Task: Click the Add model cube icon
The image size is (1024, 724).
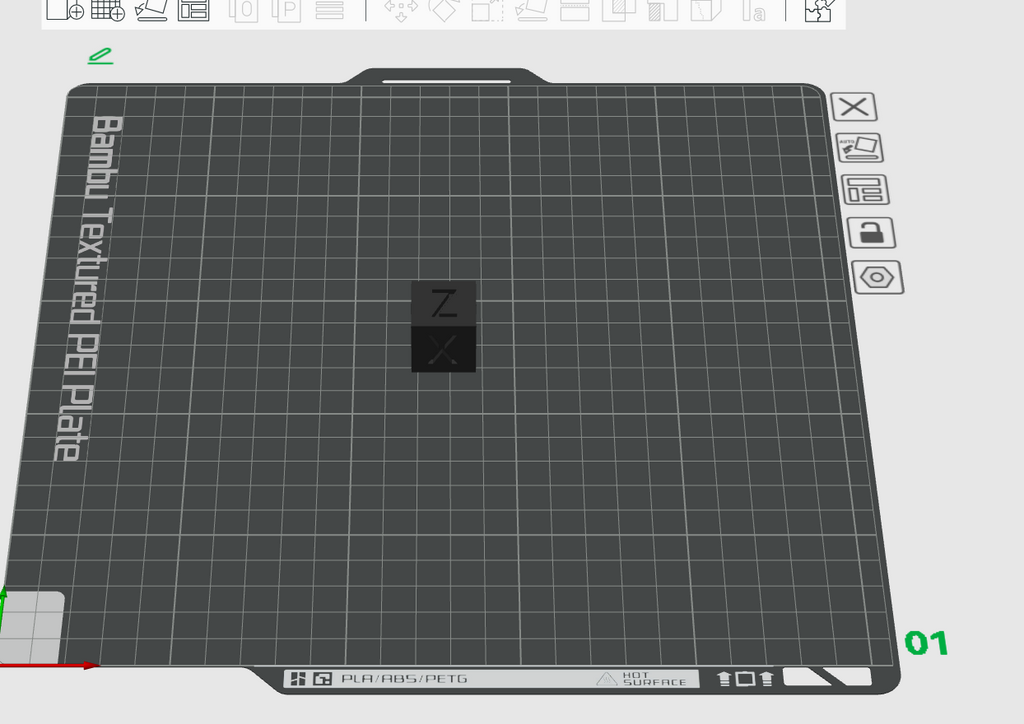Action: [x=65, y=9]
